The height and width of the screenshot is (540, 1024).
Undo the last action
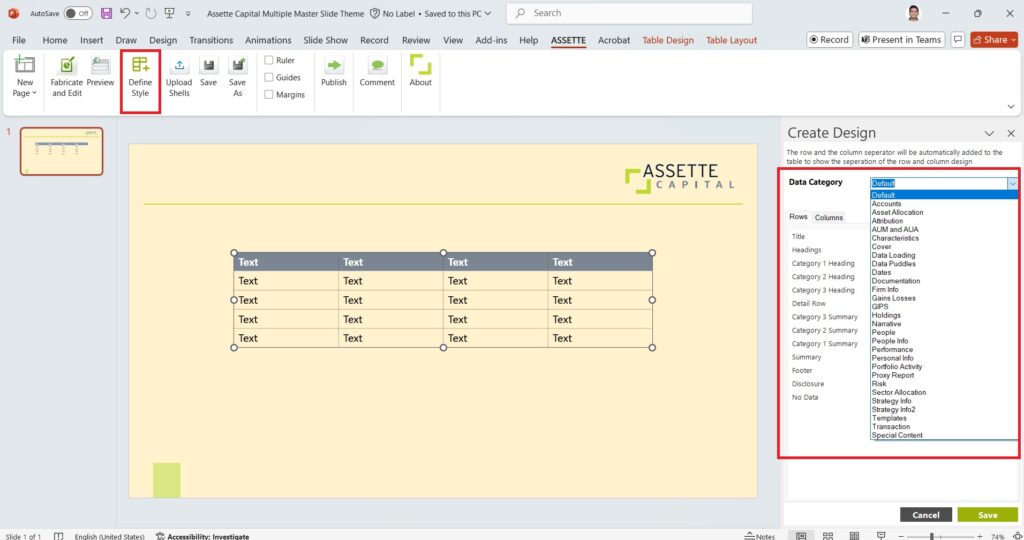click(125, 13)
